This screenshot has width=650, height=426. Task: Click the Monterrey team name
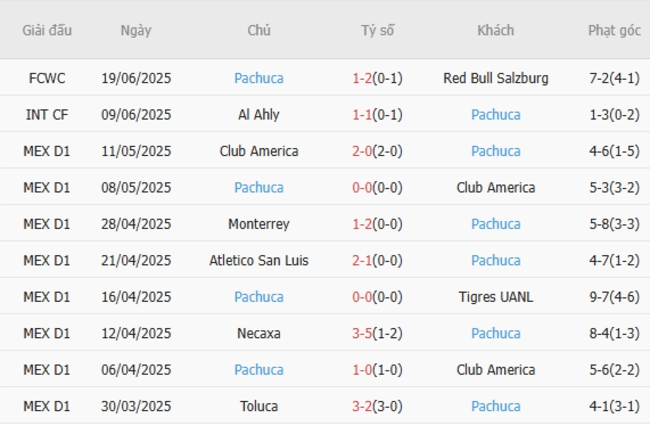[x=259, y=224]
